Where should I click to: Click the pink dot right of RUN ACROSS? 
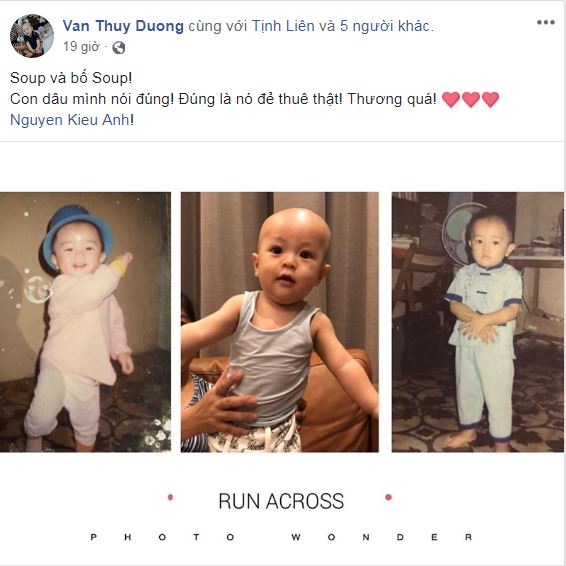tap(388, 497)
